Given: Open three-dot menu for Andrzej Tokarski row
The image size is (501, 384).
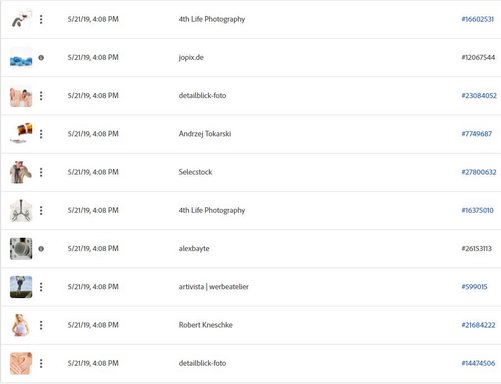Looking at the screenshot, I should tap(41, 134).
